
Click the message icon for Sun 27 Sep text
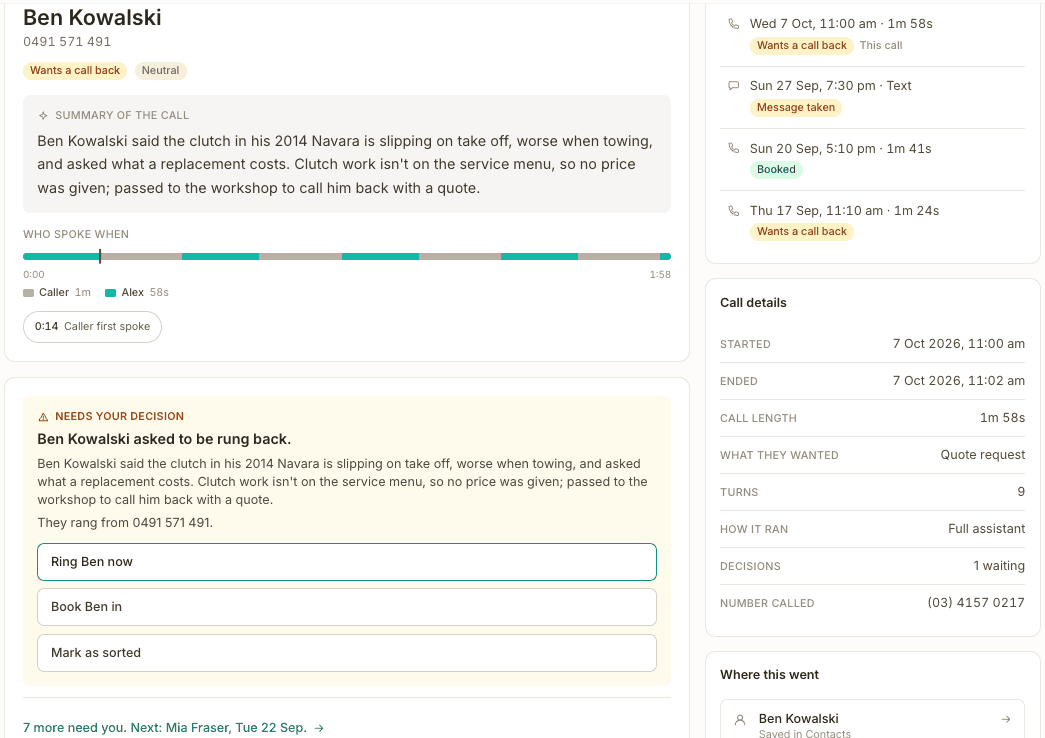[733, 86]
